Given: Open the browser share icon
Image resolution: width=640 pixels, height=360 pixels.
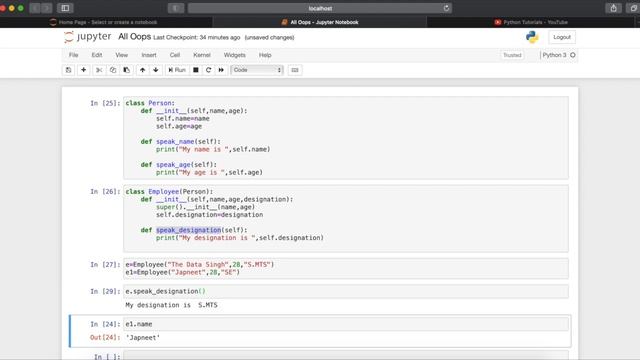Looking at the screenshot, I should pyautogui.click(x=613, y=8).
